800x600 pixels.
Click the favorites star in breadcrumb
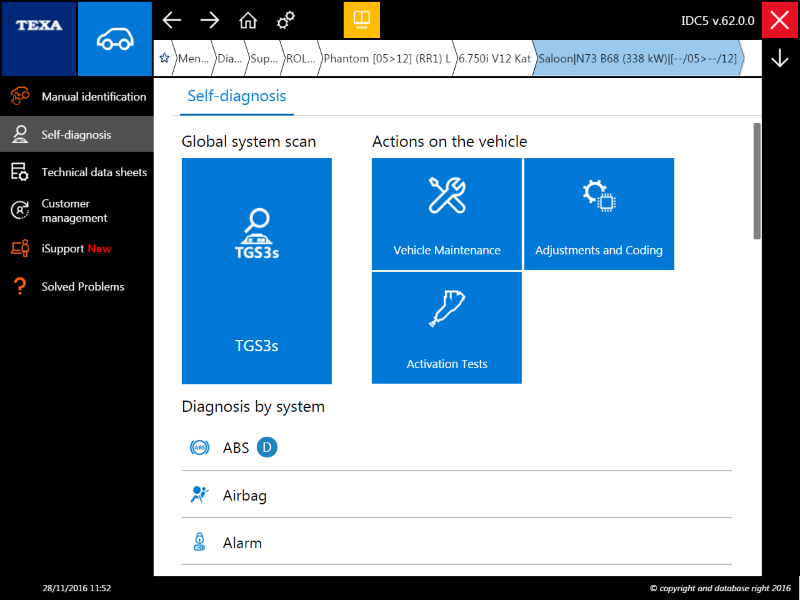[x=164, y=58]
